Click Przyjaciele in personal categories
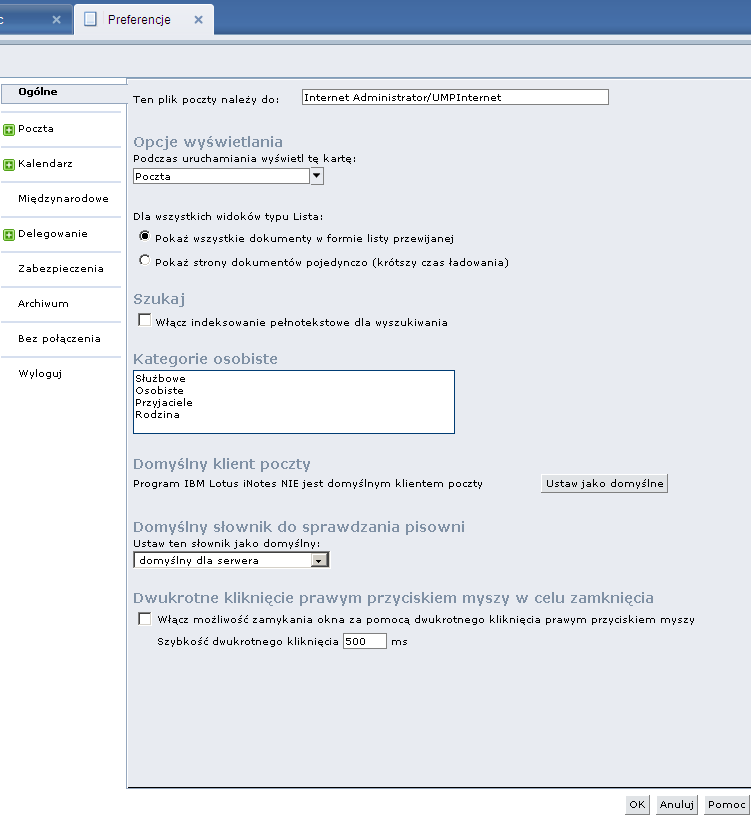This screenshot has height=817, width=751. (x=164, y=402)
